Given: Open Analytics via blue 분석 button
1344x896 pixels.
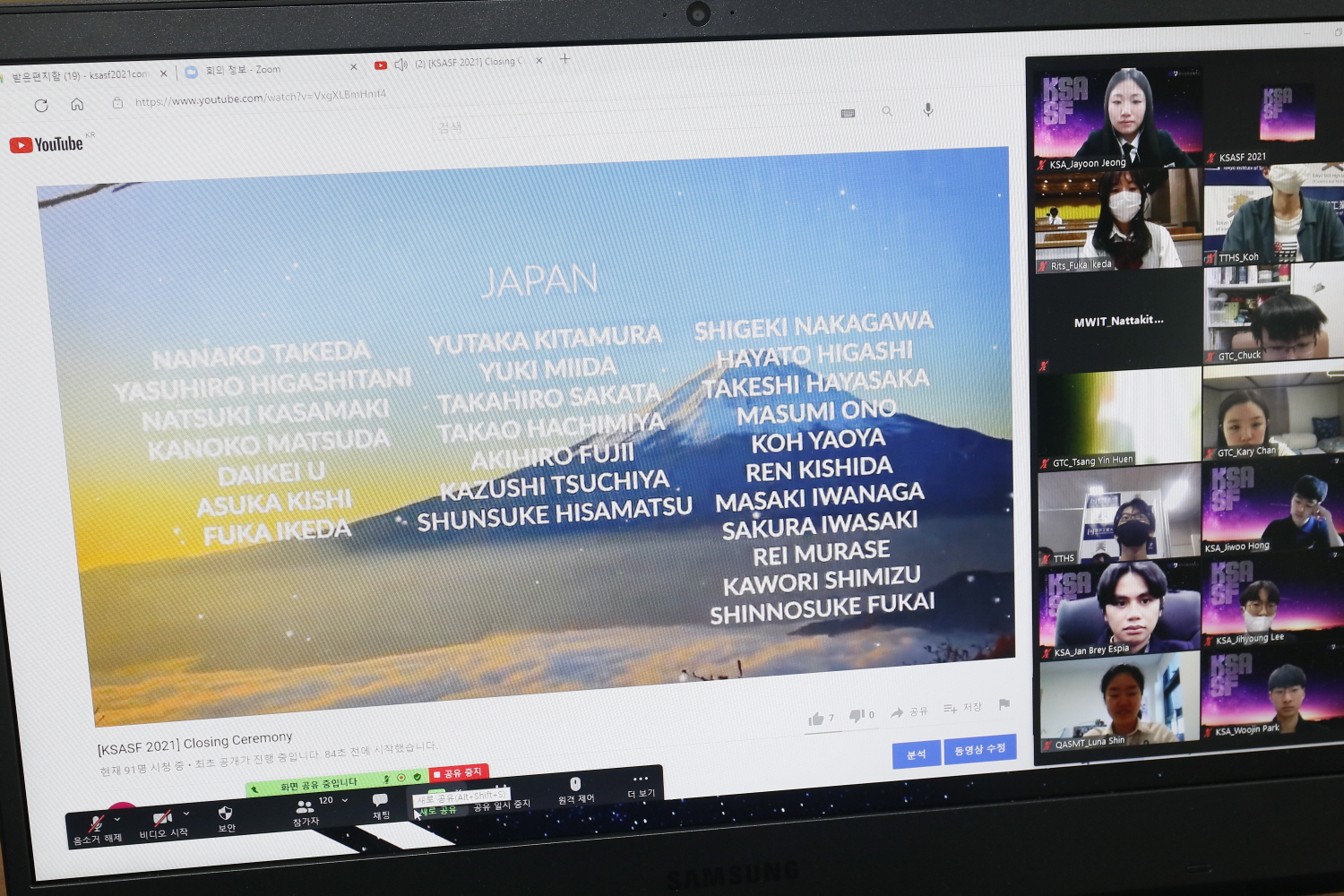Looking at the screenshot, I should pos(916,754).
